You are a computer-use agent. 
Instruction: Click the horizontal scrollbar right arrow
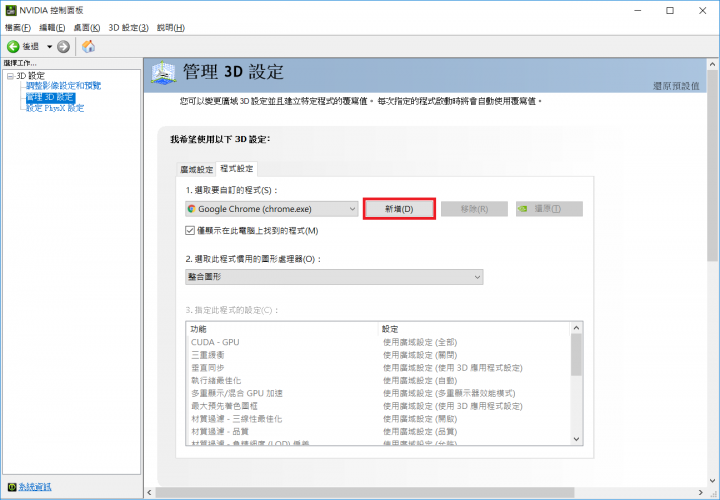pyautogui.click(x=701, y=493)
